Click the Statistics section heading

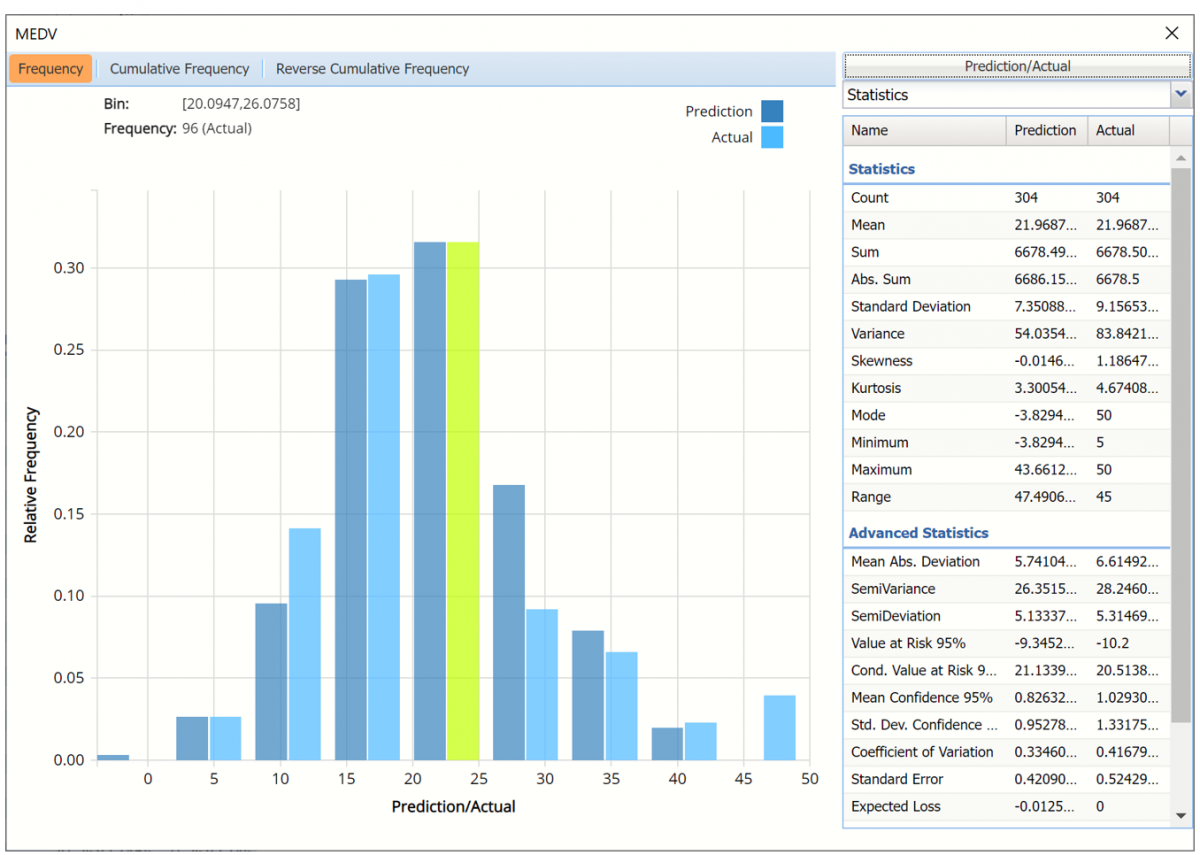pos(882,169)
